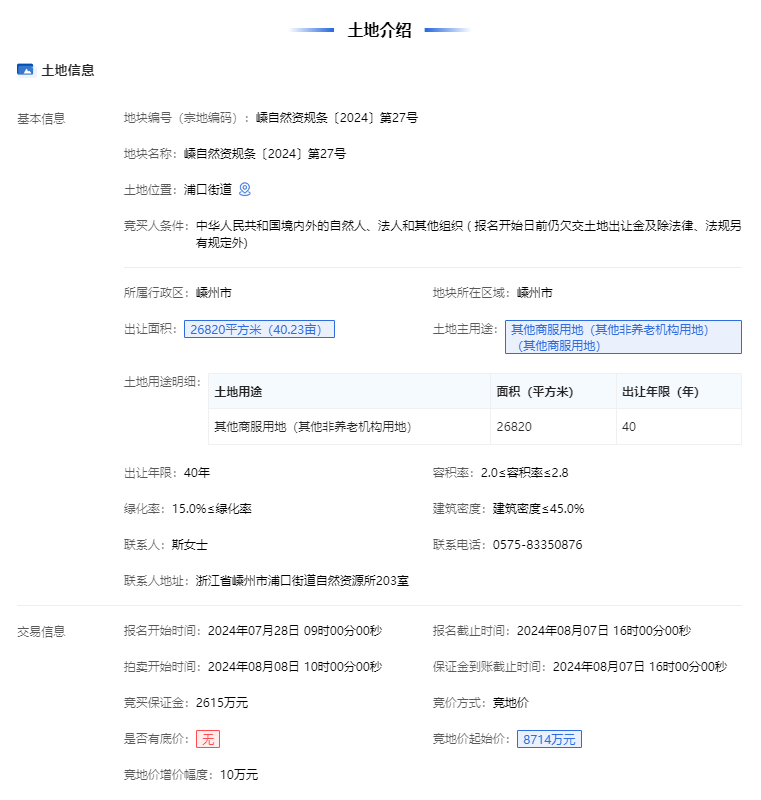Click the 浦口街道 location text

208,189
